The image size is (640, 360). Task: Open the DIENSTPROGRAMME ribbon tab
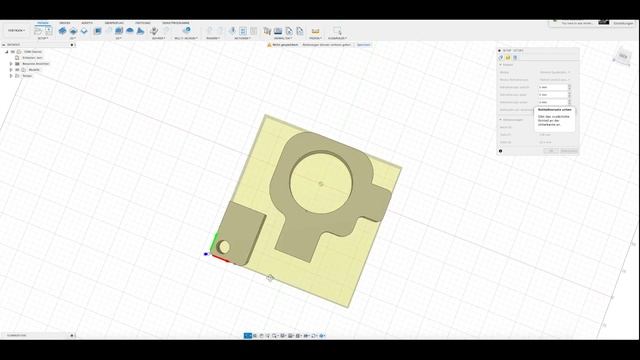[x=176, y=23]
